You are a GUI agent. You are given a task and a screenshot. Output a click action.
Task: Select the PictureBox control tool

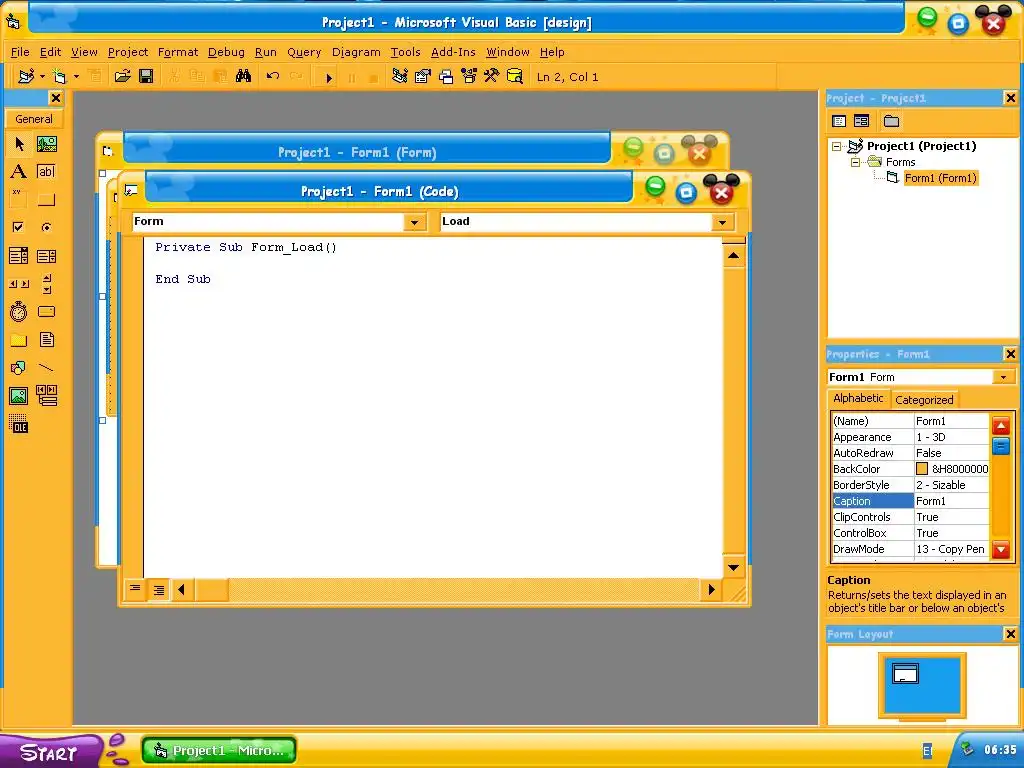(x=46, y=144)
